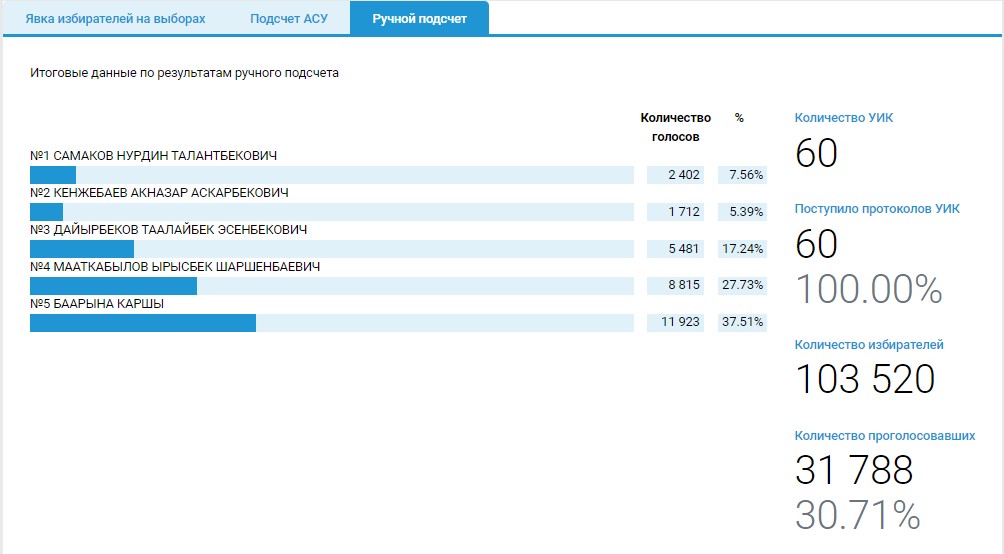Select candidate №2 Кенжебаев Акназар Аскарбекович

pyautogui.click(x=159, y=193)
